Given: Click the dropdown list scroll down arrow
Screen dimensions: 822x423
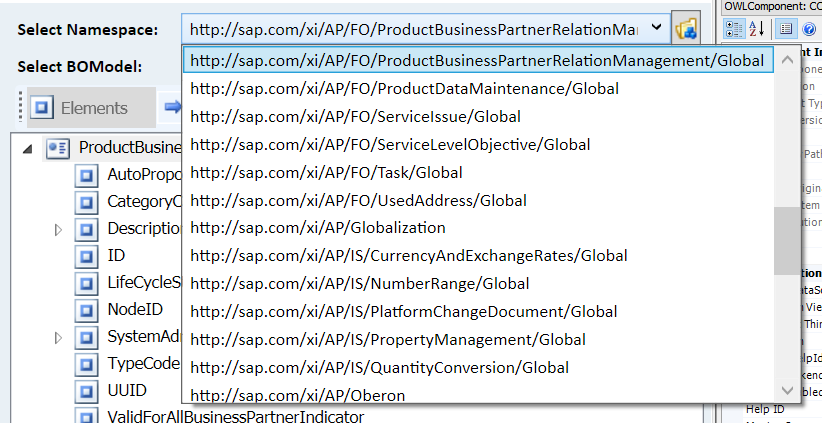Looking at the screenshot, I should 787,389.
